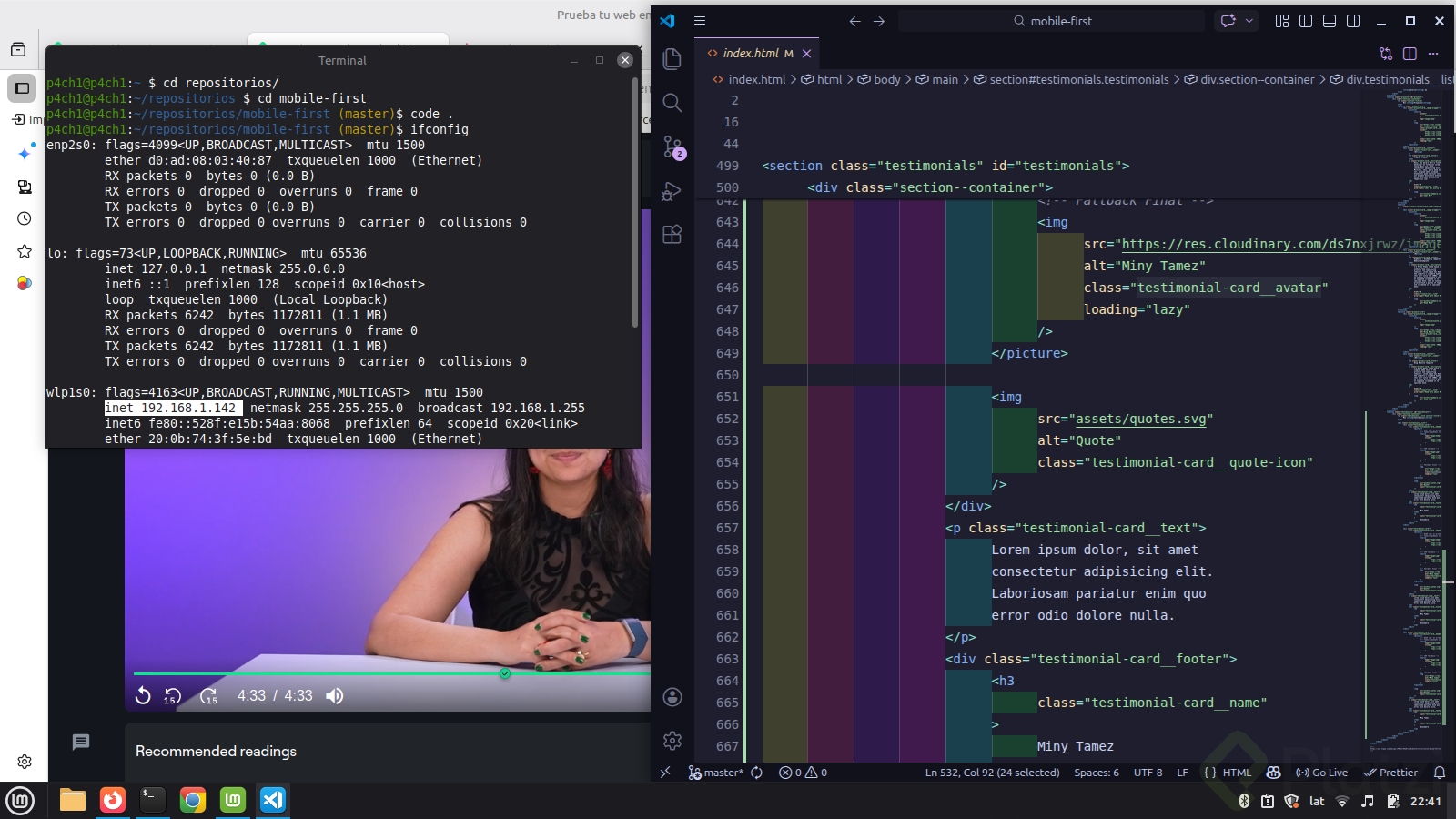The height and width of the screenshot is (819, 1456).
Task: Open the Extensions view
Action: pos(672,235)
